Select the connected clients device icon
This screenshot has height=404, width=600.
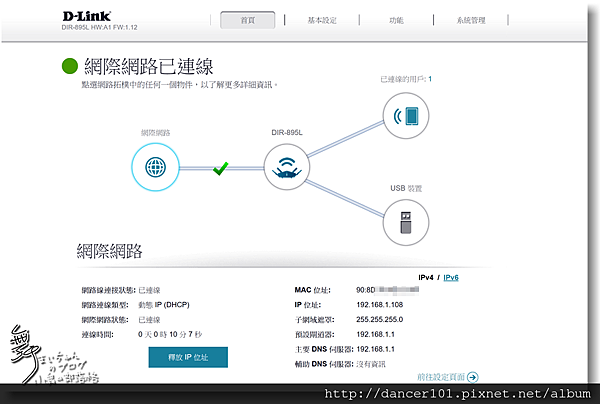point(406,115)
